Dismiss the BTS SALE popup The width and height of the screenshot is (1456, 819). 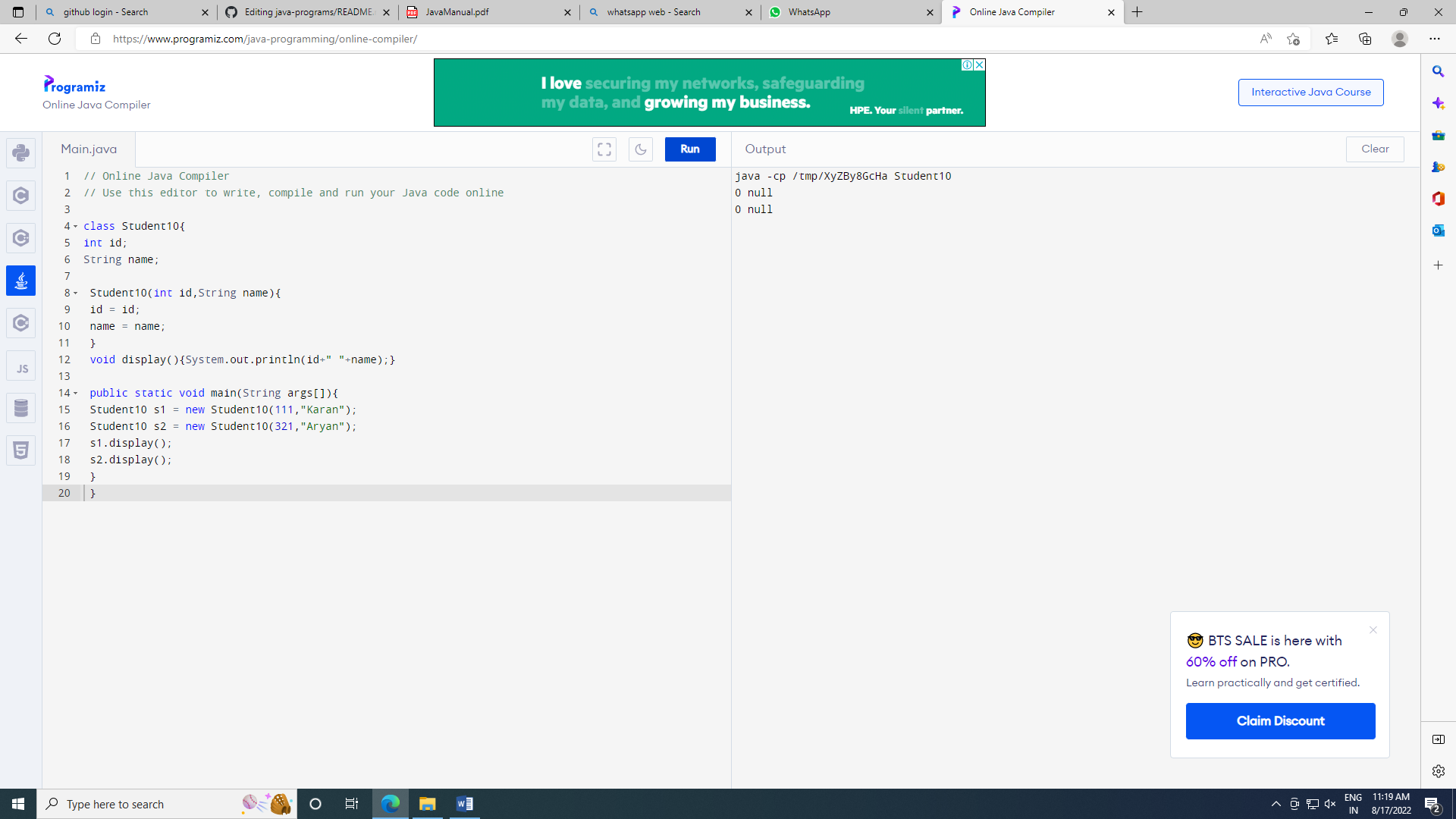1373,630
